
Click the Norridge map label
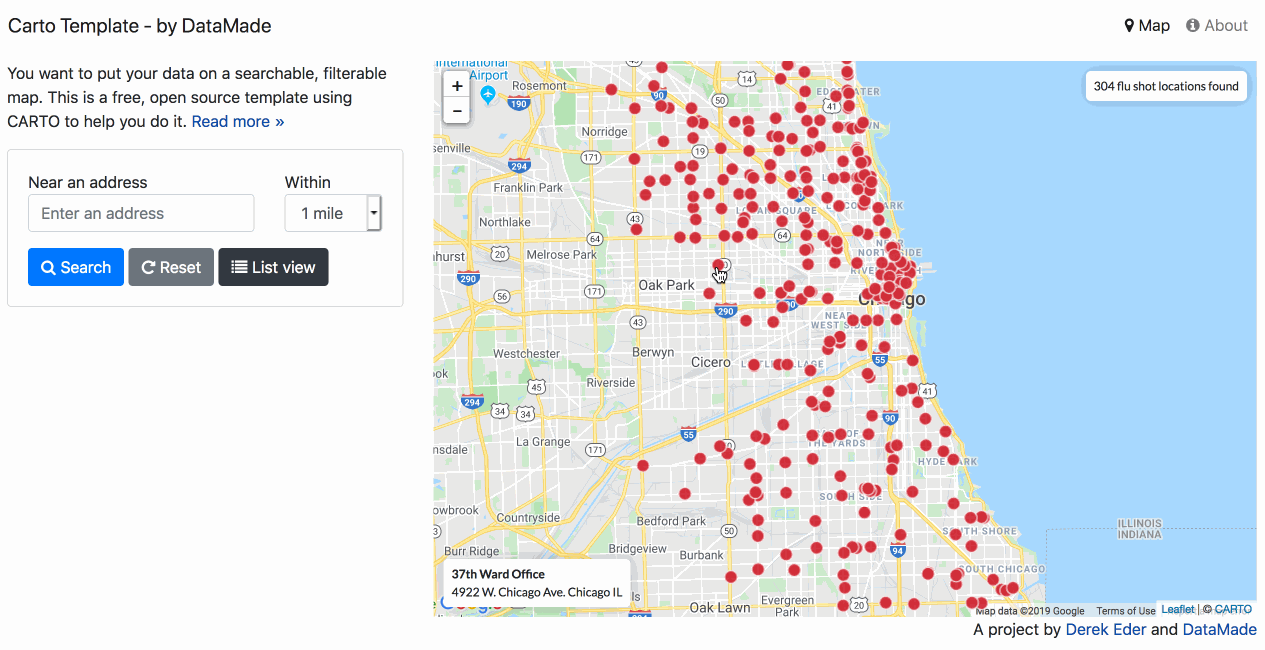pos(604,132)
